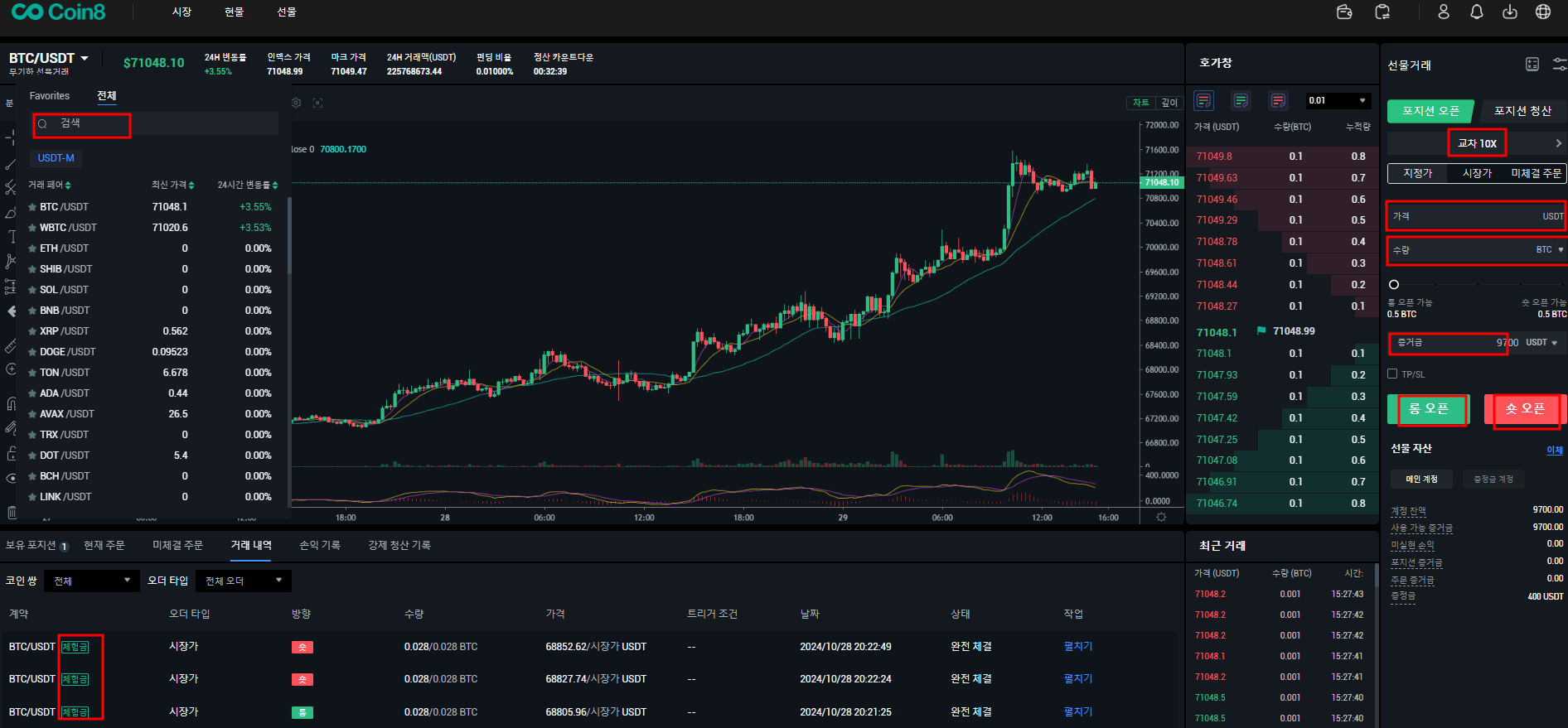Open the 코인 쌍 전체 filter dropdown
The image size is (1568, 728).
pos(91,581)
